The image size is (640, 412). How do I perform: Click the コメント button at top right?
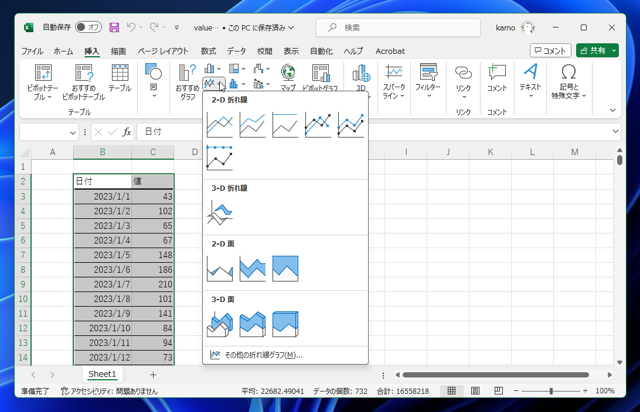[550, 51]
